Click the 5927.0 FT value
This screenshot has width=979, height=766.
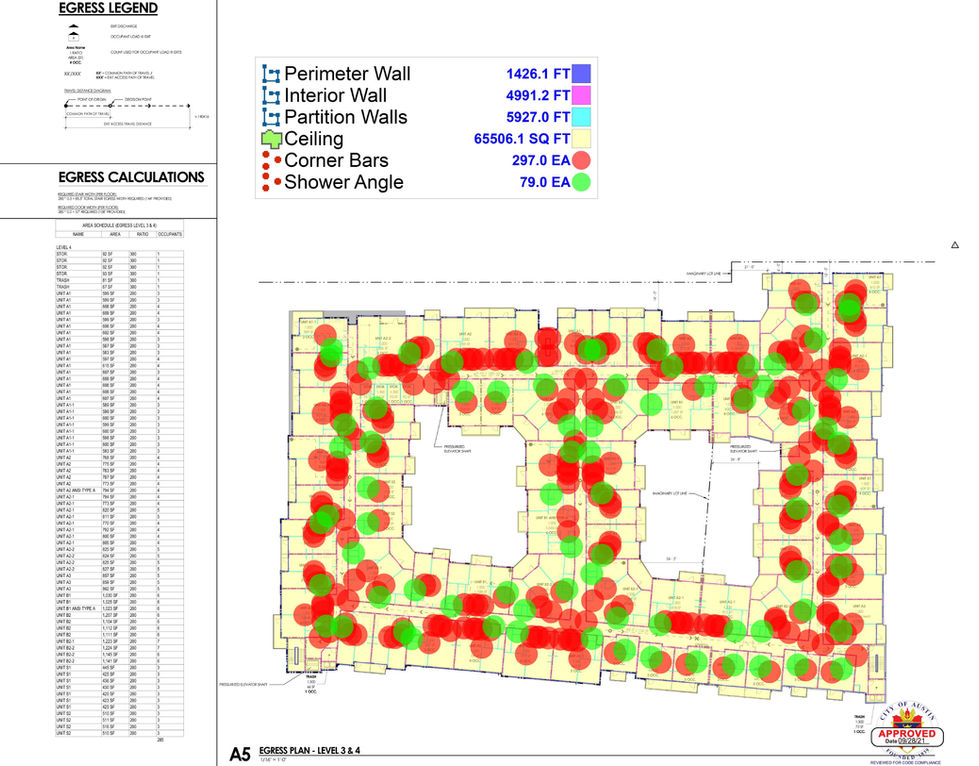538,117
